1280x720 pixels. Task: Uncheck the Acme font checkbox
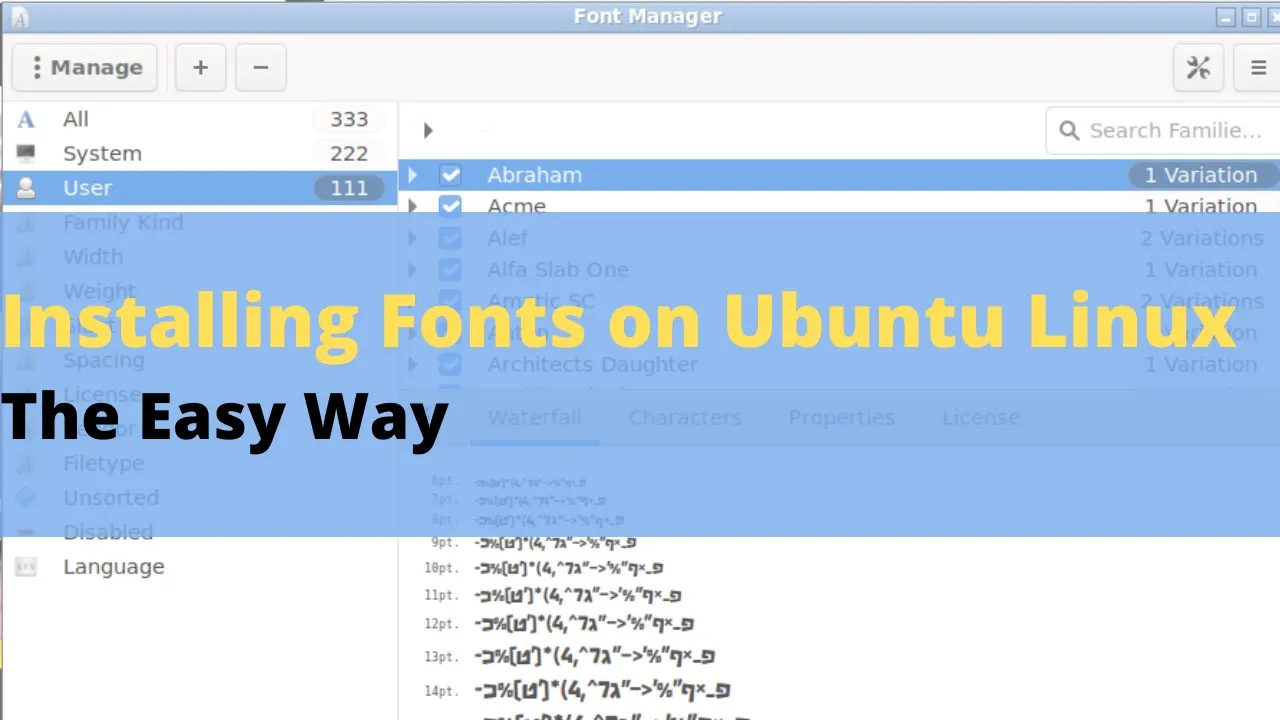point(450,206)
